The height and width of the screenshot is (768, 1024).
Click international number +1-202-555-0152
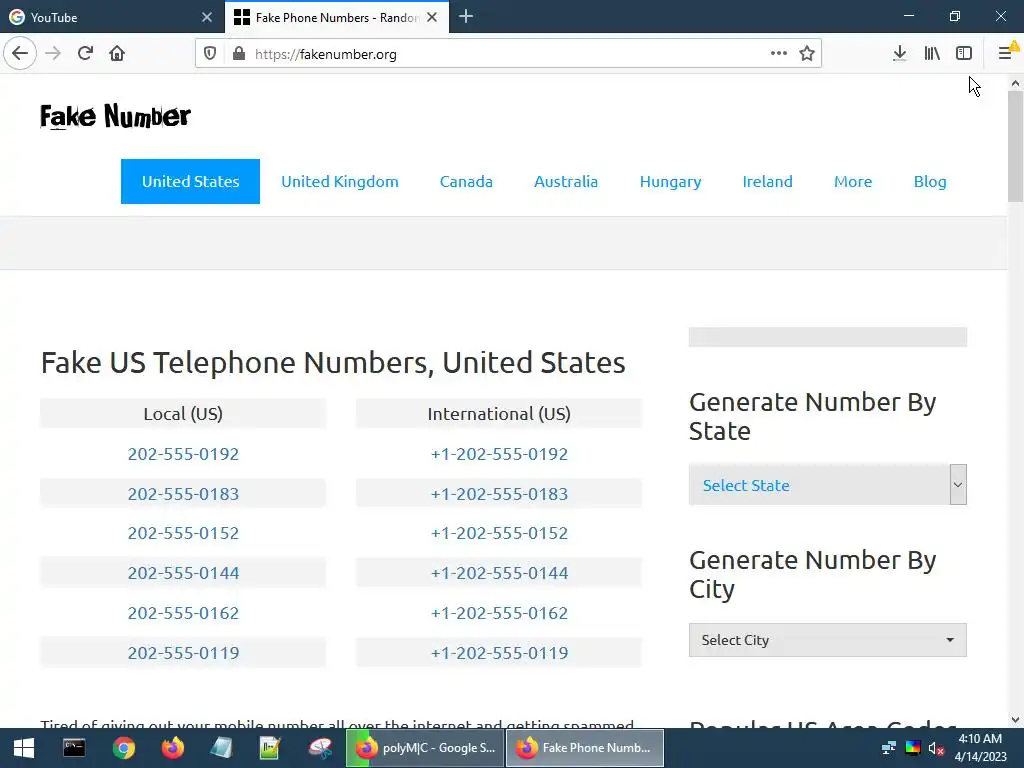500,533
